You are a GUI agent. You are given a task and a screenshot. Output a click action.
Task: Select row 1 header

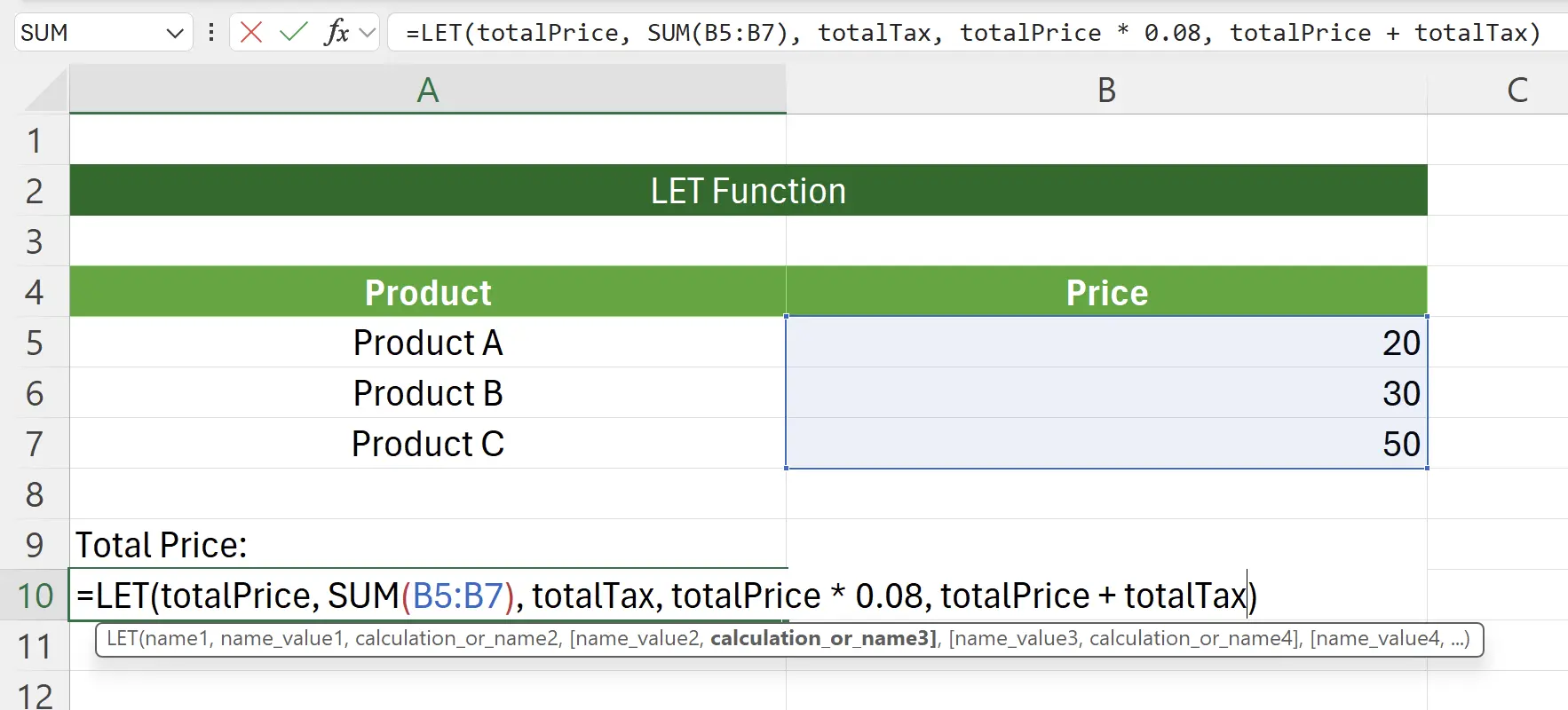click(35, 140)
